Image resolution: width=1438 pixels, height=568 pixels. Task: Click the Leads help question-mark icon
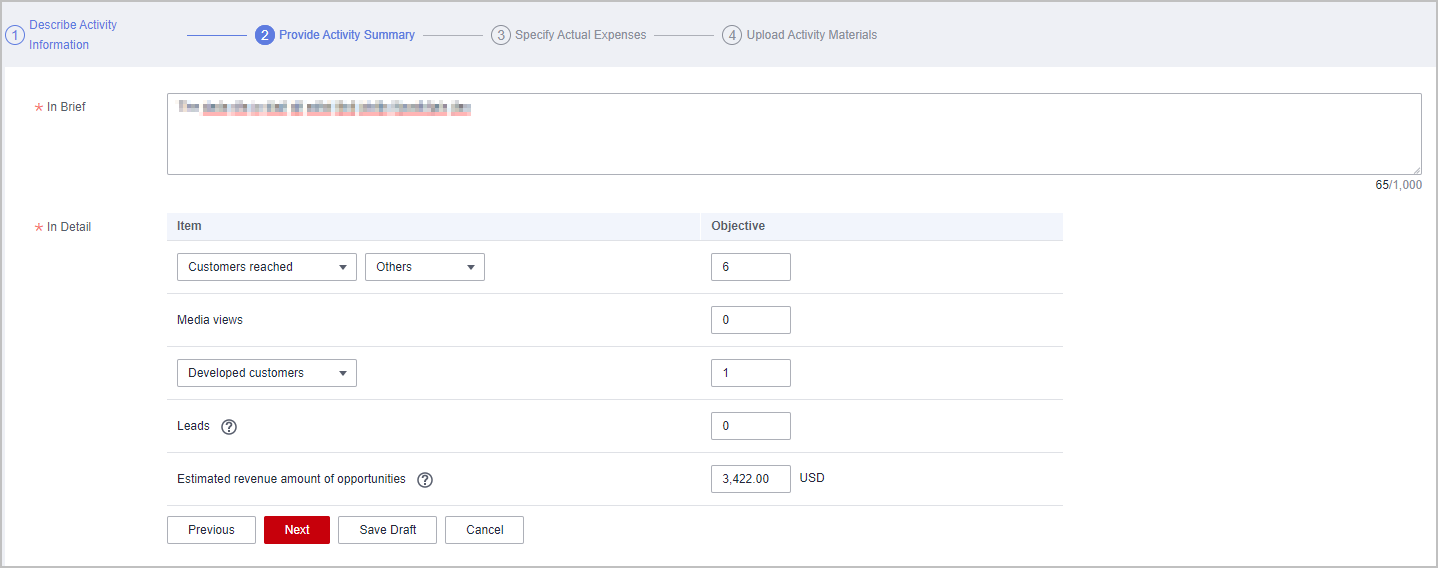[x=229, y=427]
